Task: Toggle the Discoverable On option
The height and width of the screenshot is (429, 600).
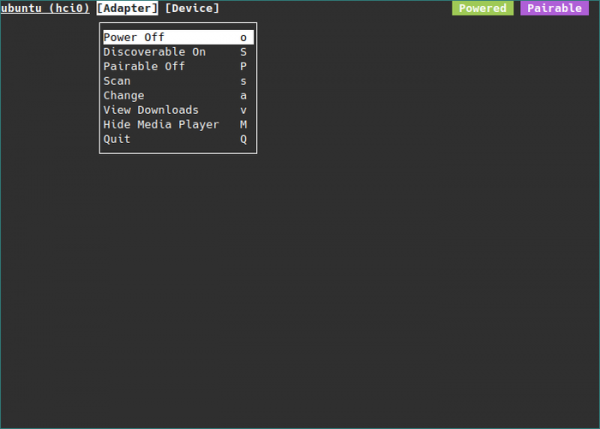Action: coord(154,52)
